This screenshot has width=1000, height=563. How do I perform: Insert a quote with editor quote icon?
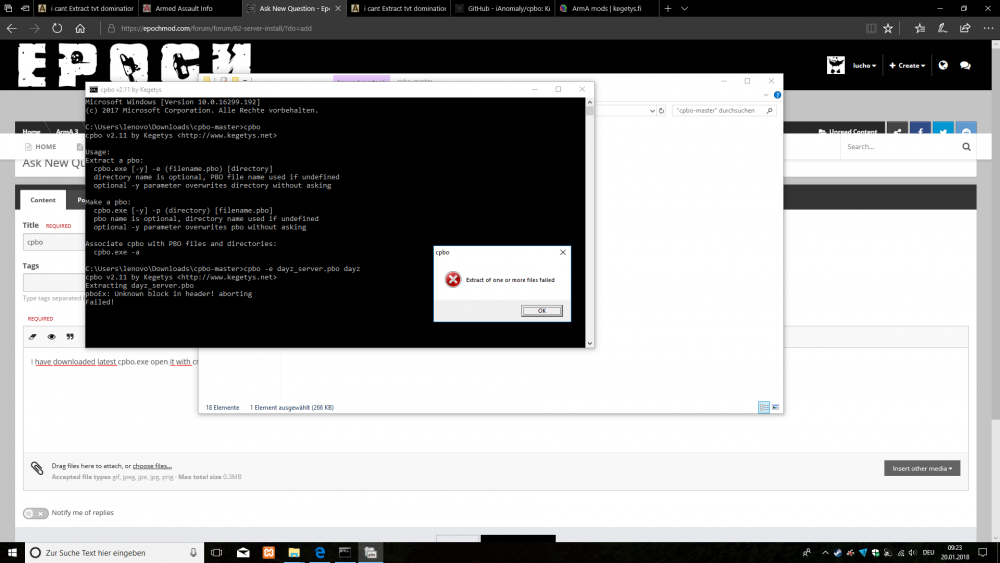[70, 337]
